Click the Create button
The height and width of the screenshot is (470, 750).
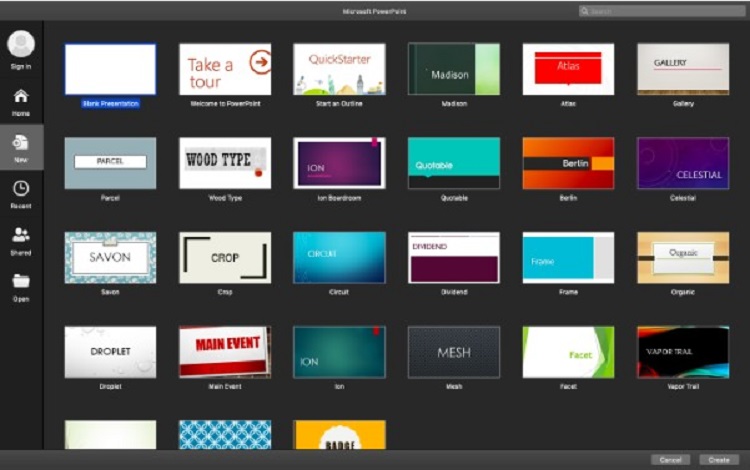pyautogui.click(x=719, y=460)
